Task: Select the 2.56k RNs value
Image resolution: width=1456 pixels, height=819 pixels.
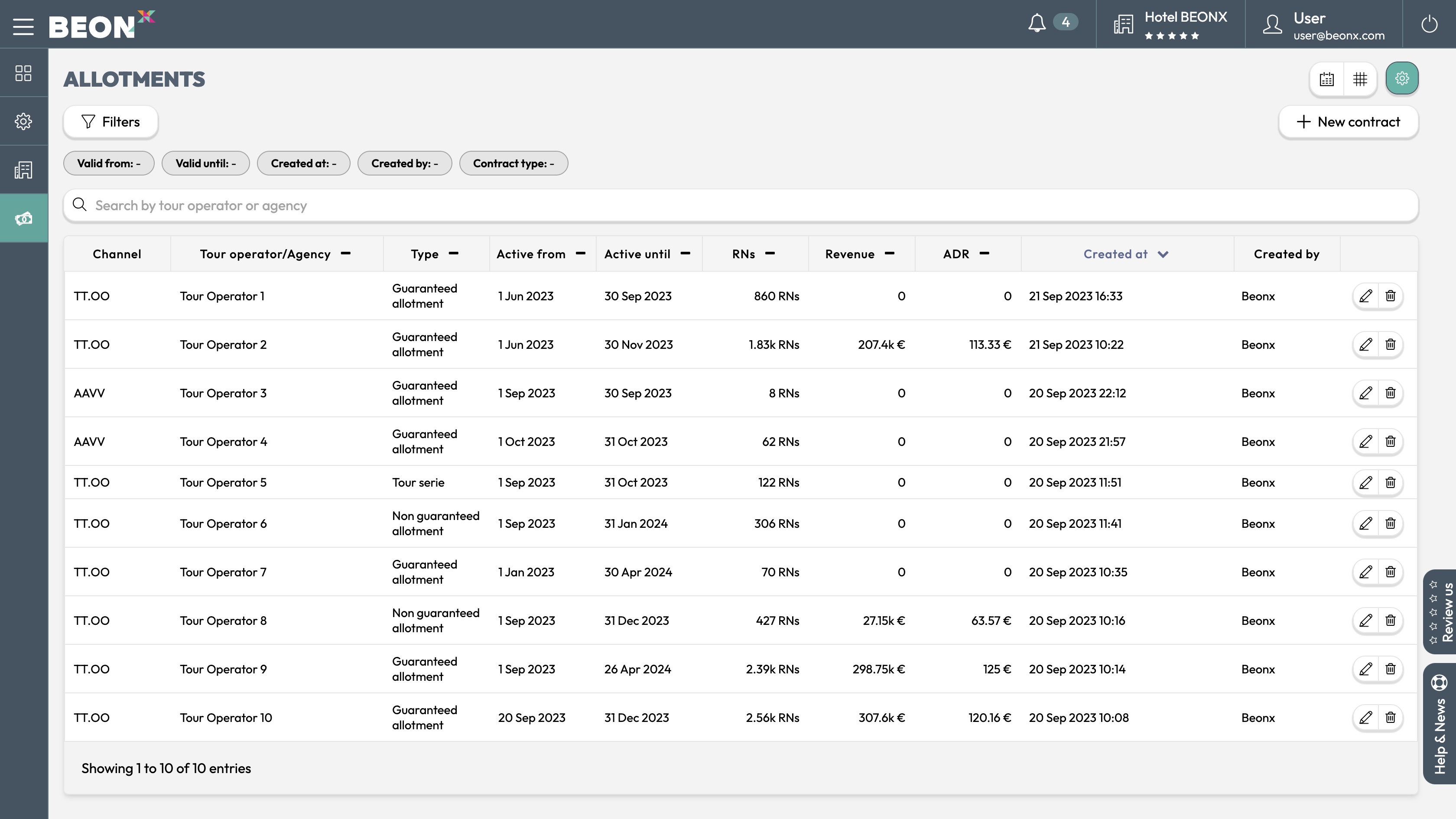Action: click(772, 718)
